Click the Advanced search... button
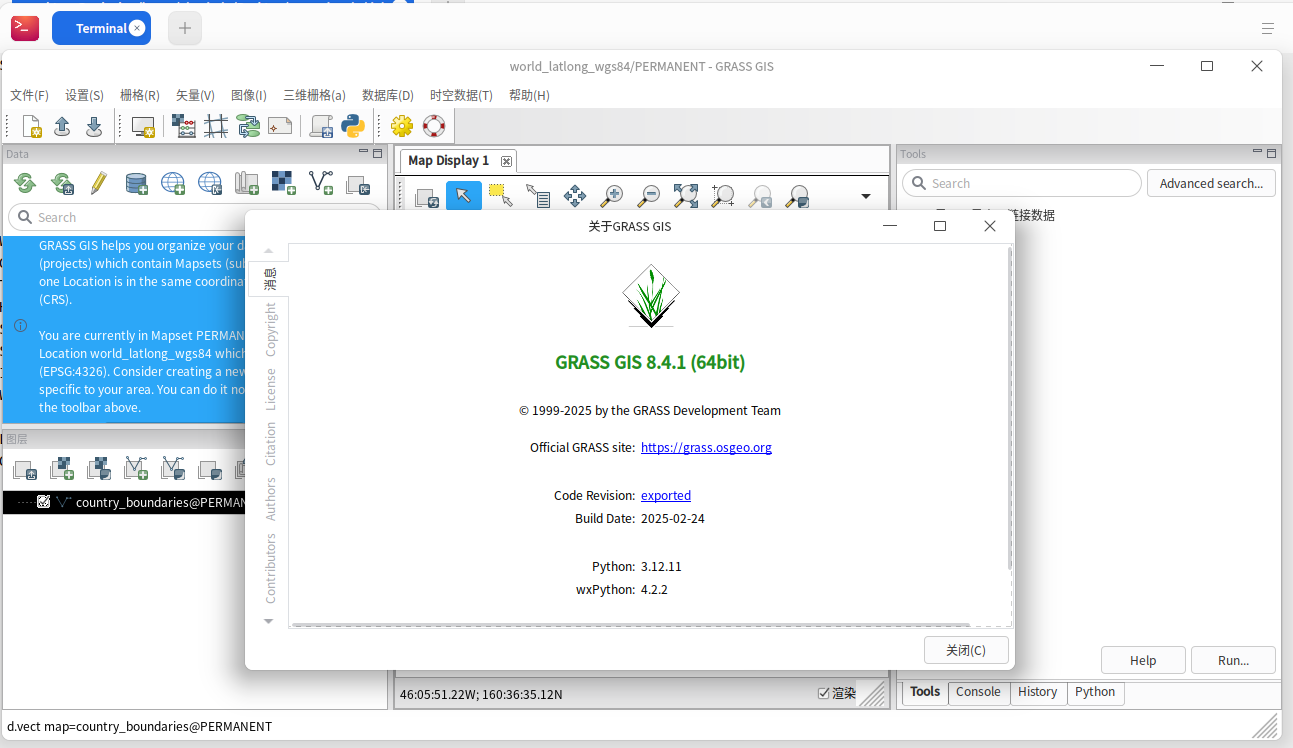The height and width of the screenshot is (748, 1293). click(1211, 183)
